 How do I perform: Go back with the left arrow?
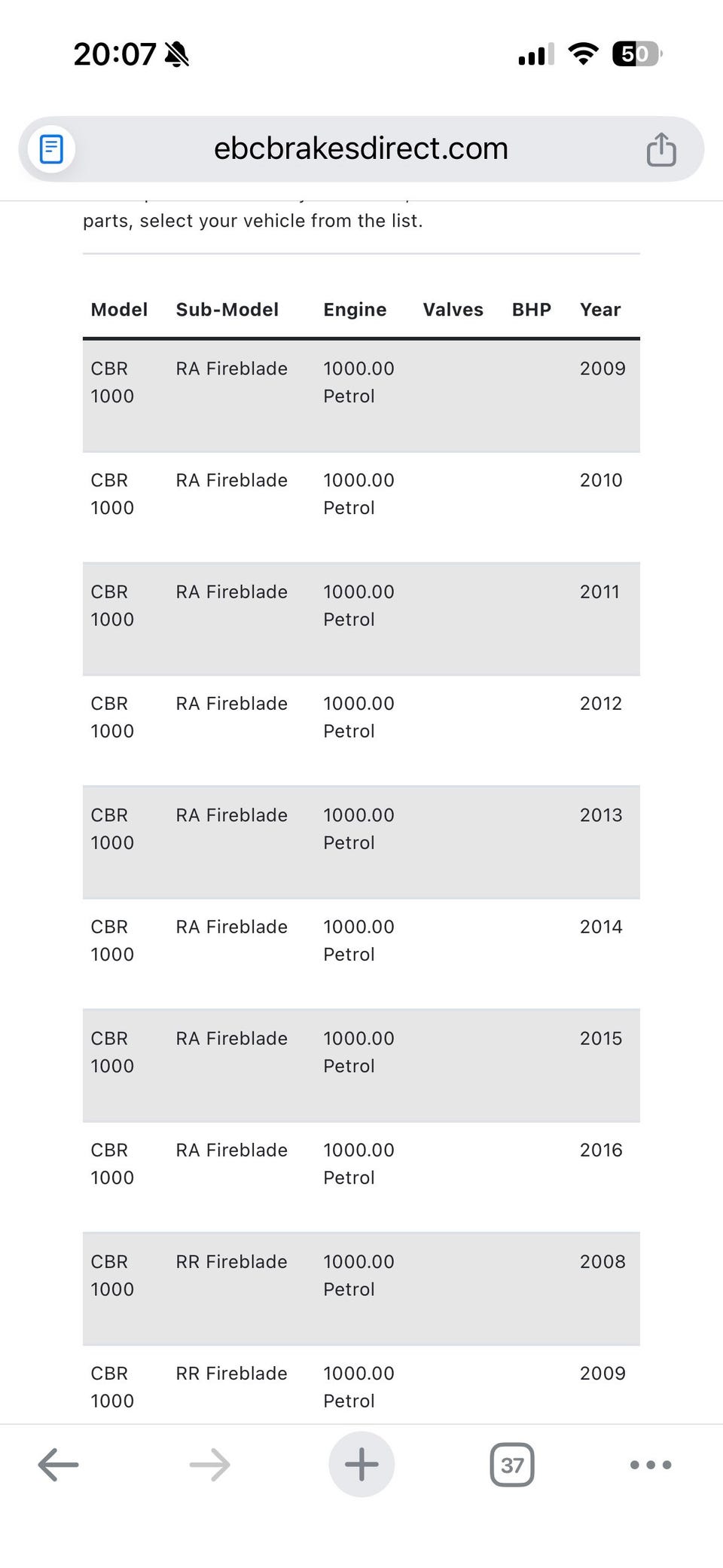[58, 1465]
